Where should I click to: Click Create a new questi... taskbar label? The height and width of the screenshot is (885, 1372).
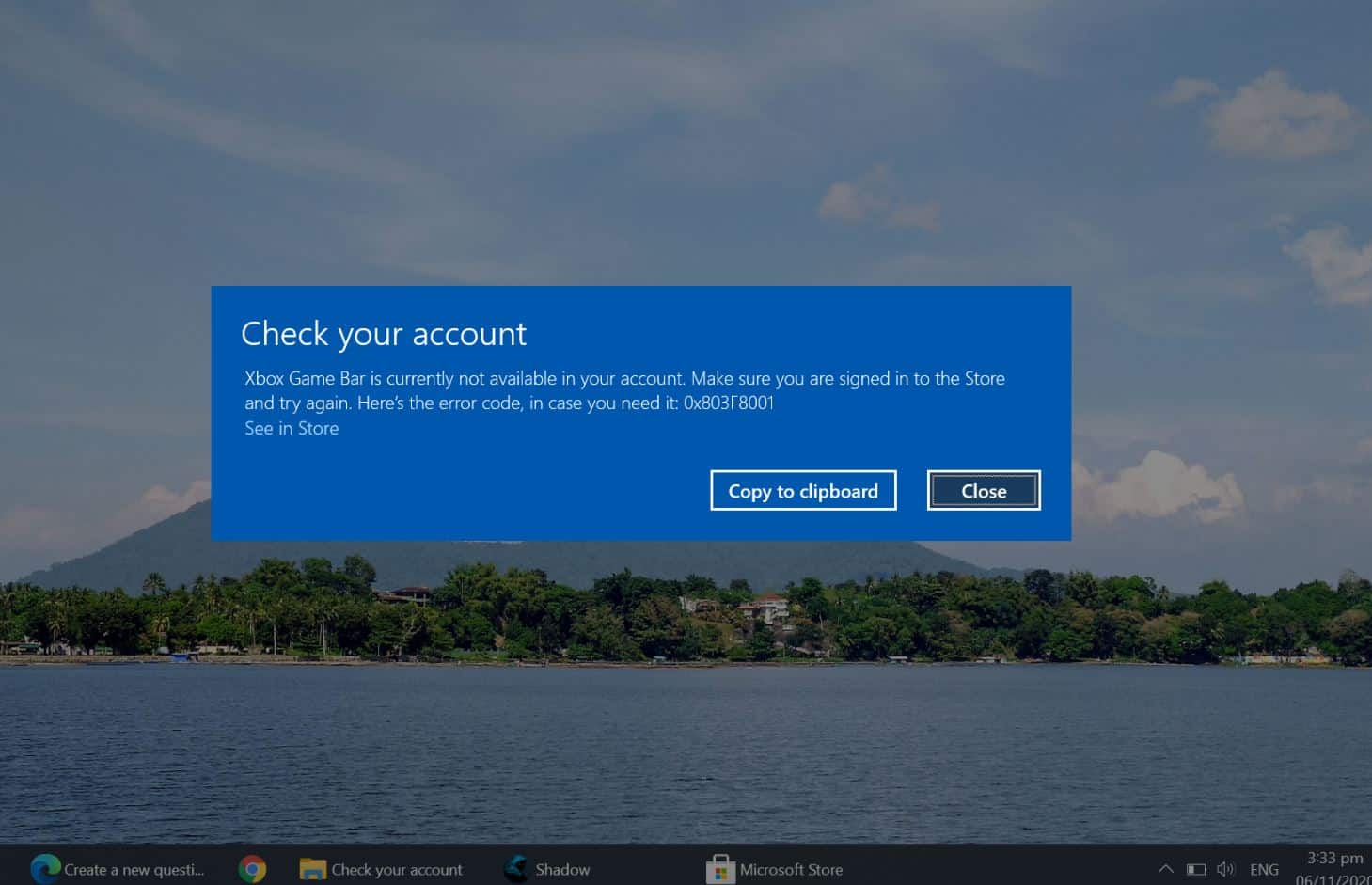(134, 870)
